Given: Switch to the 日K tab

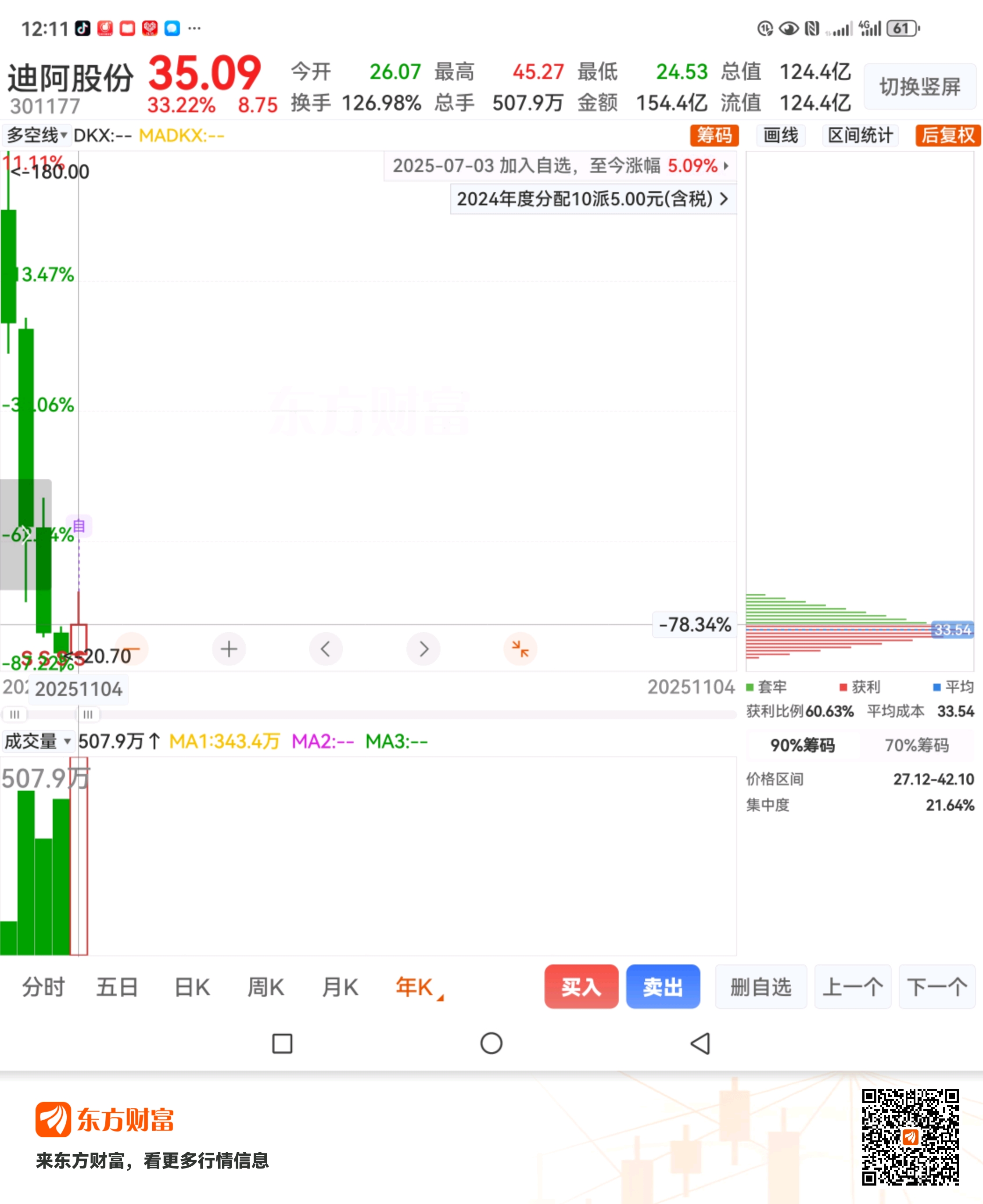Looking at the screenshot, I should (192, 987).
